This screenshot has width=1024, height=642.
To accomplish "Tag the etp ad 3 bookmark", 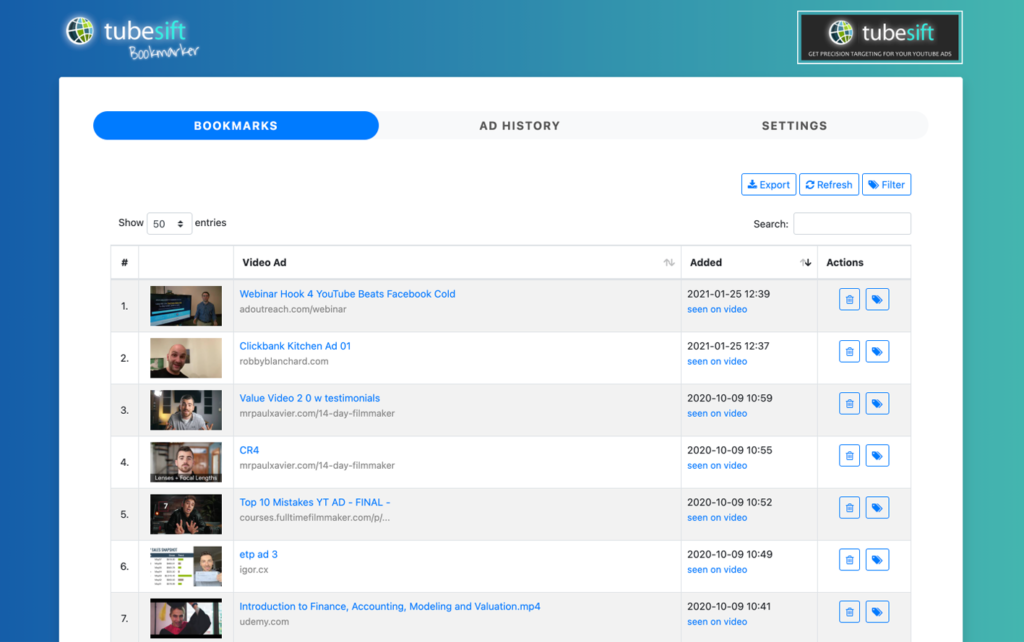I will click(x=877, y=560).
